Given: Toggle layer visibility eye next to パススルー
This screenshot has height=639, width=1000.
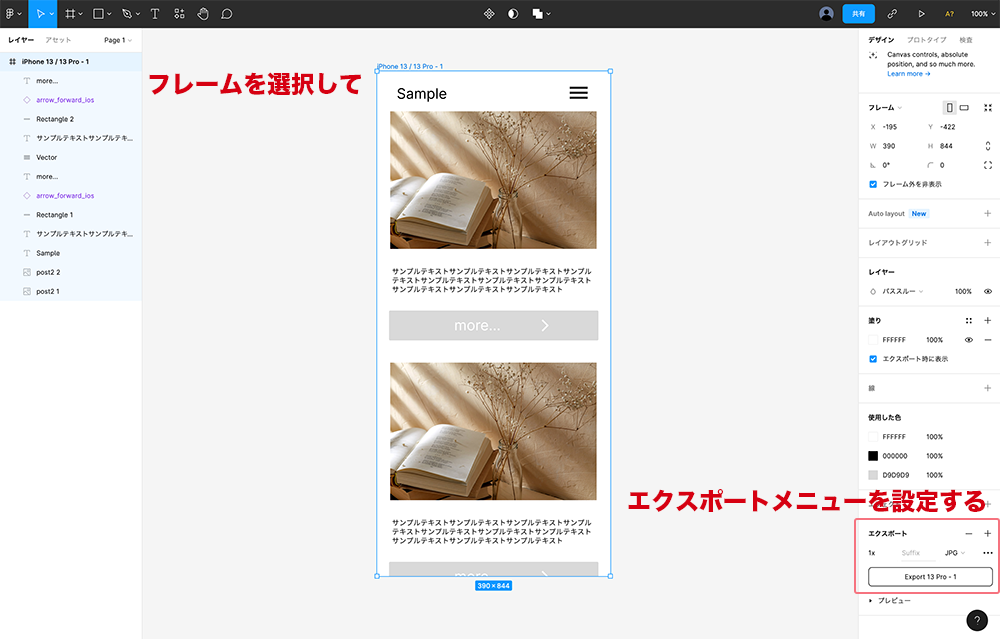Looking at the screenshot, I should pos(988,291).
